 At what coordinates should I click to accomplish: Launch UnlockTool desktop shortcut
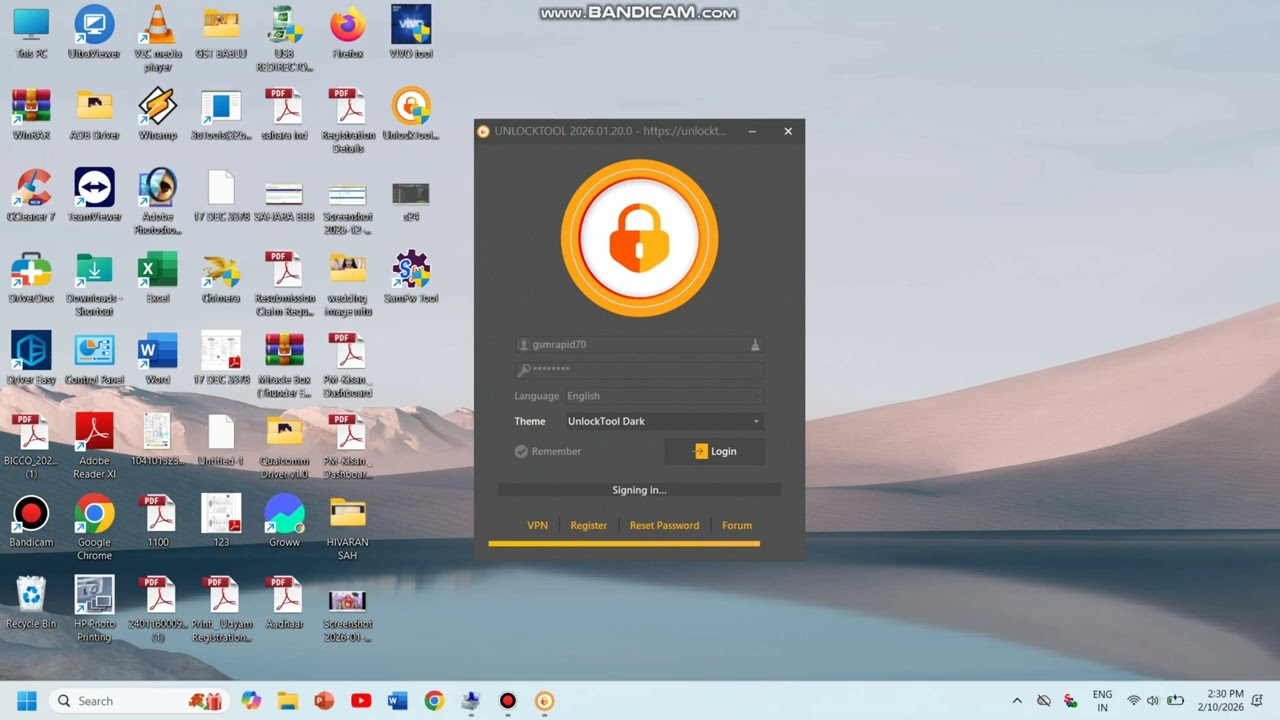pos(410,114)
